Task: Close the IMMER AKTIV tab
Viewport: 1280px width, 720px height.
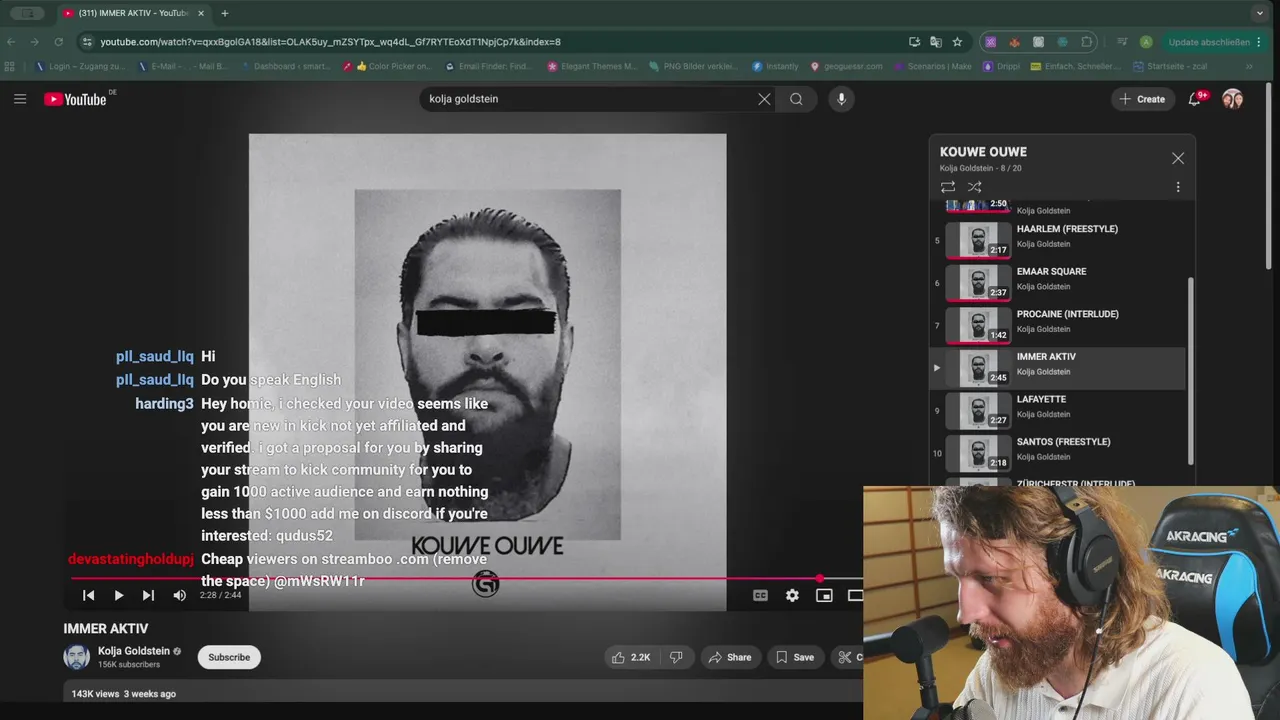Action: click(200, 13)
